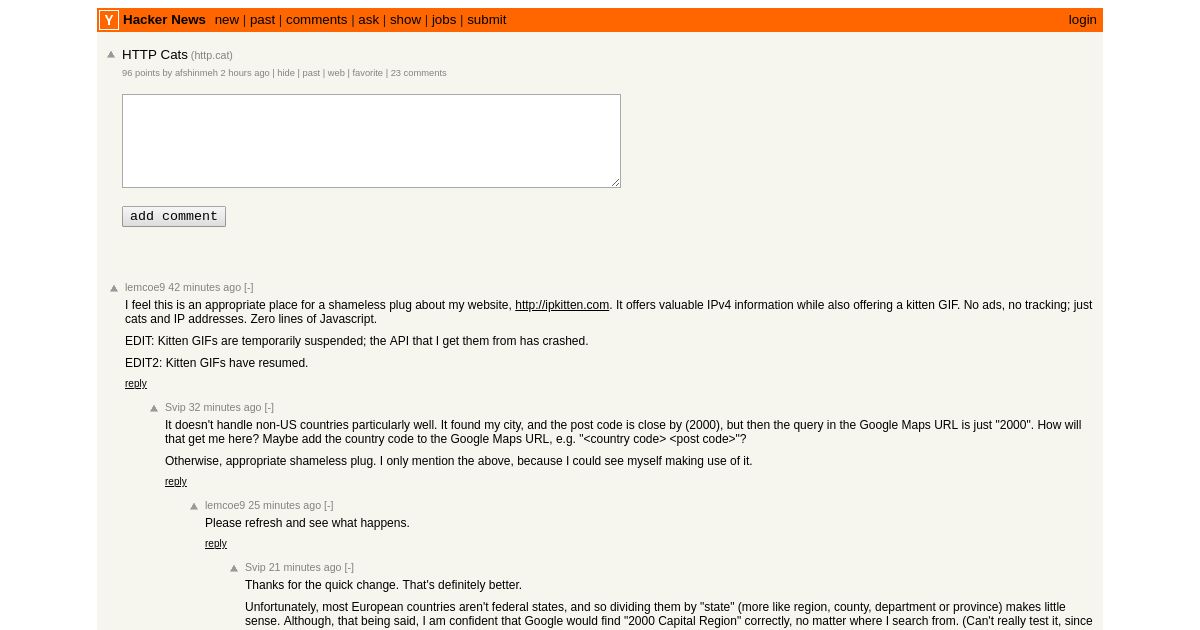Click the login link

1082,20
